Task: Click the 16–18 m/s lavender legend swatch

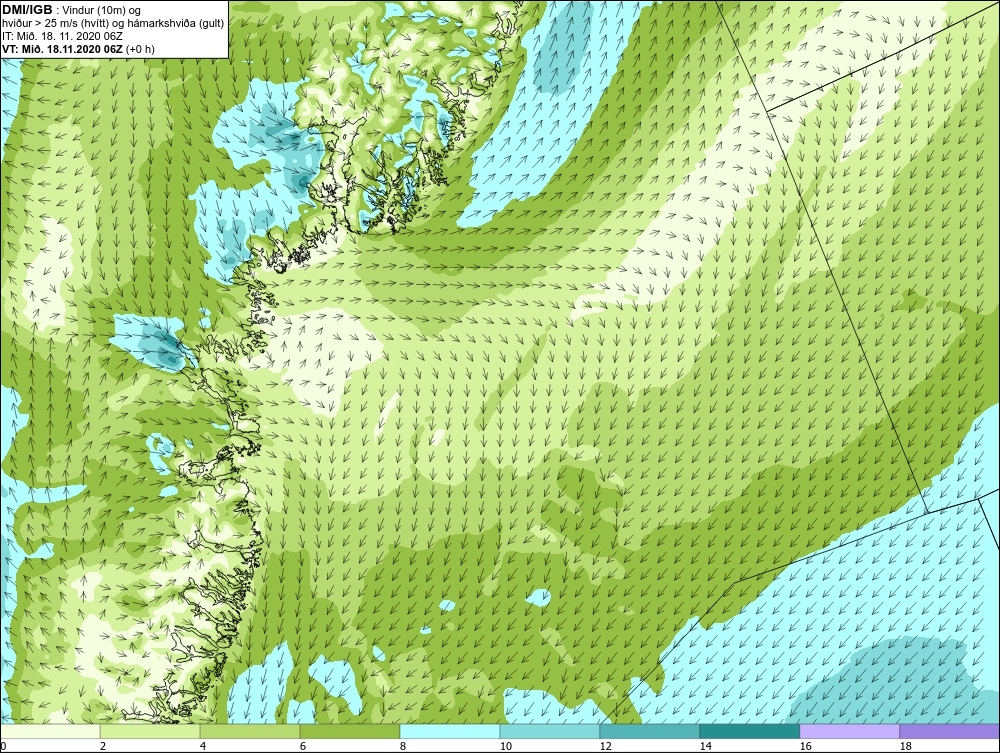Action: point(849,731)
